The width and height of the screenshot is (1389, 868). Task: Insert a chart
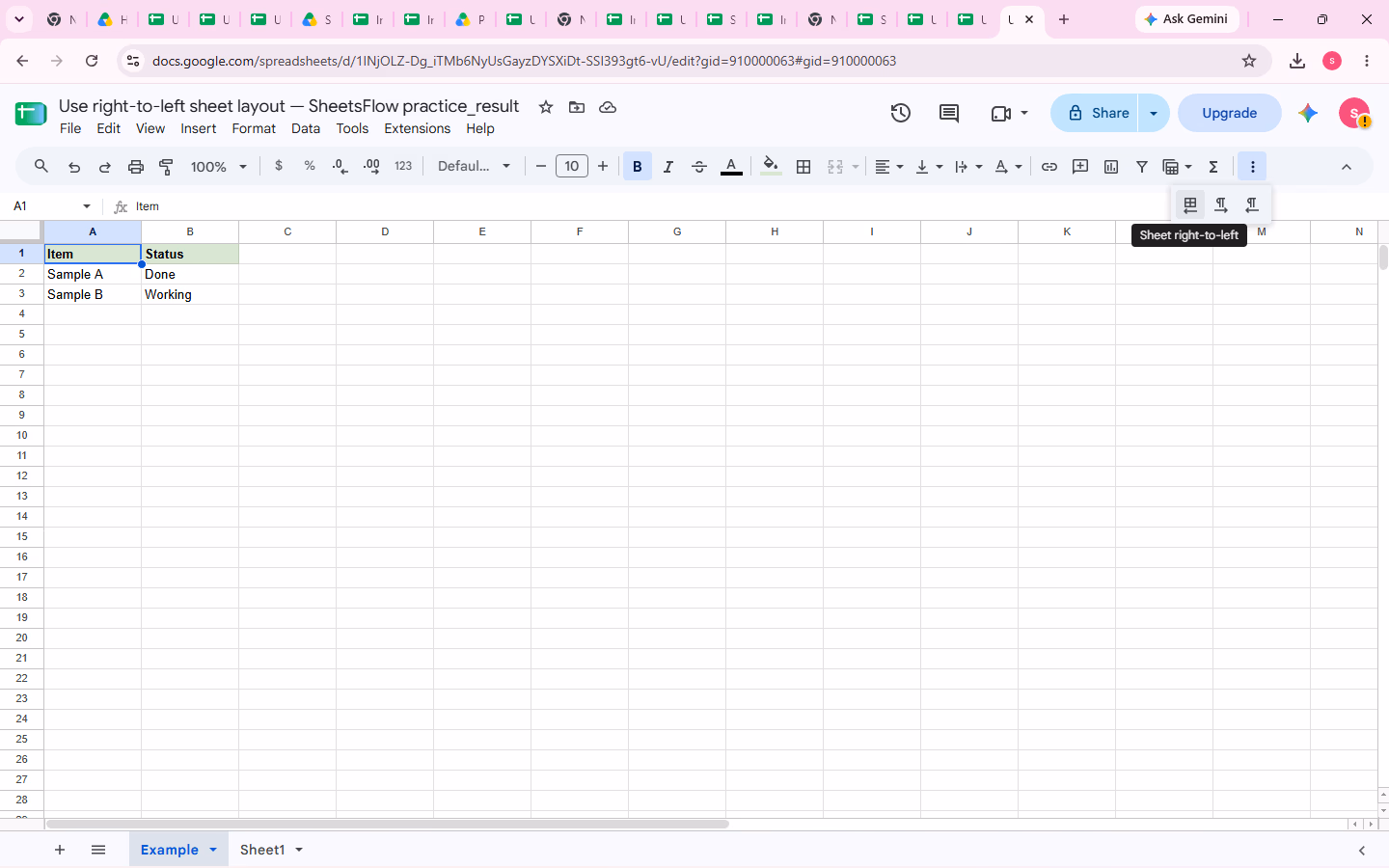pyautogui.click(x=1111, y=167)
